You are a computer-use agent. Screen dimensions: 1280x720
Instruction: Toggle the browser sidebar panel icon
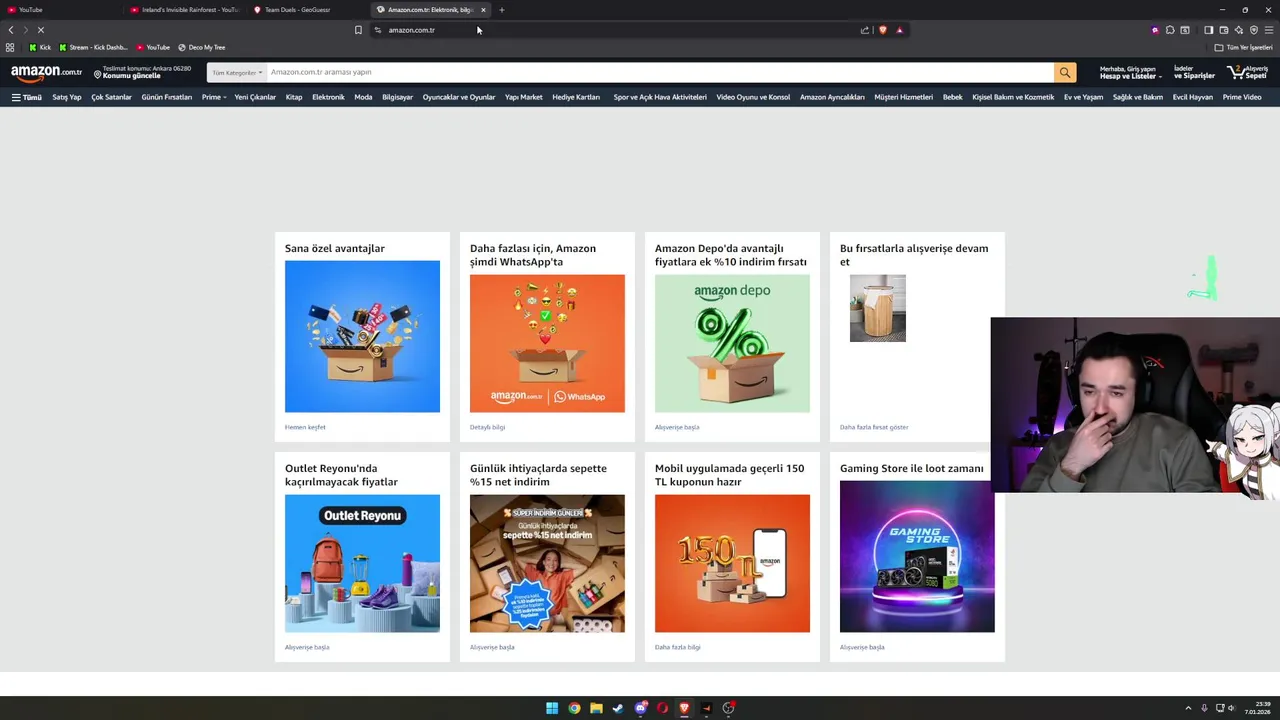(x=1208, y=30)
